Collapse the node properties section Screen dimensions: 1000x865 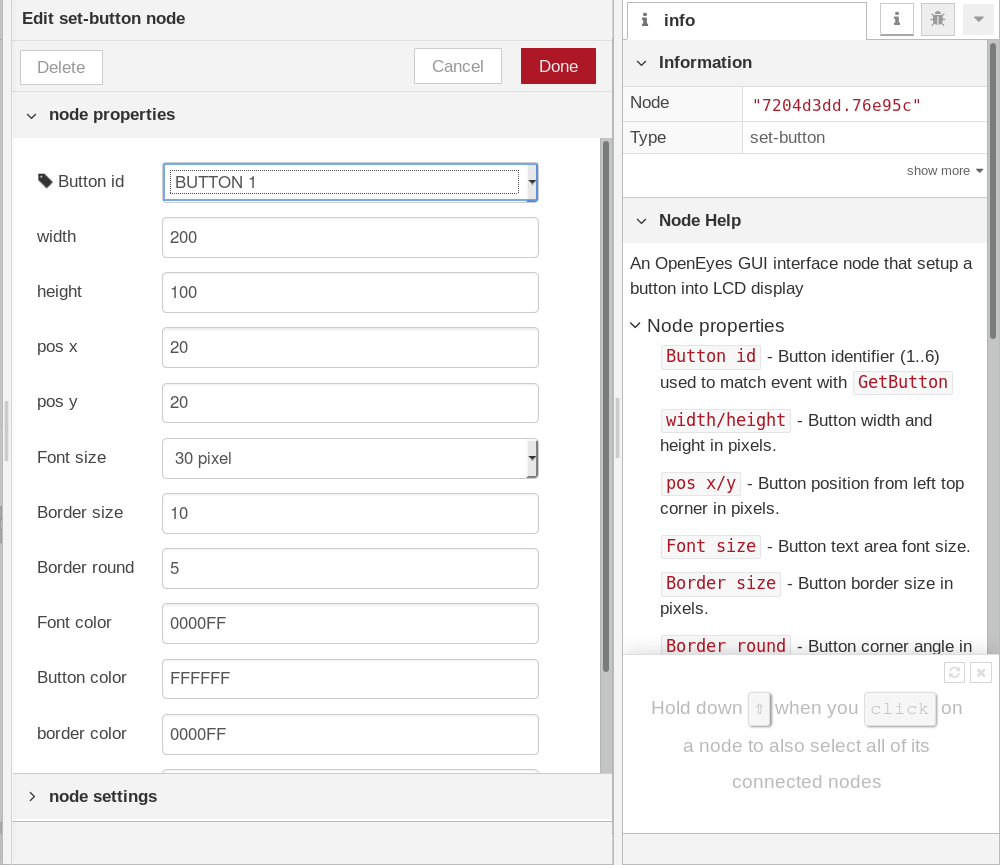coord(32,115)
